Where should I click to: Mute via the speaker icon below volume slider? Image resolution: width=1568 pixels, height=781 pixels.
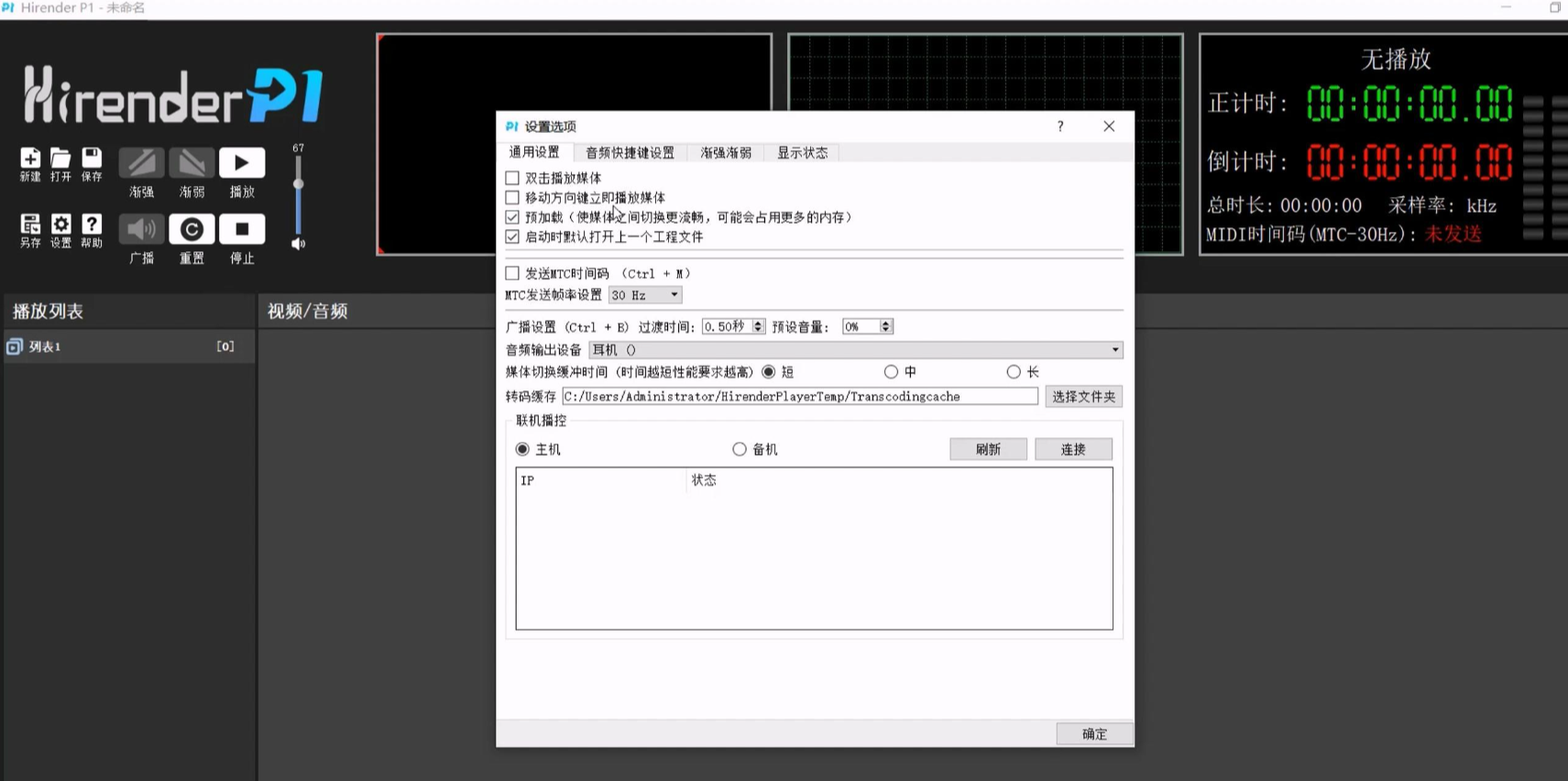pos(298,244)
